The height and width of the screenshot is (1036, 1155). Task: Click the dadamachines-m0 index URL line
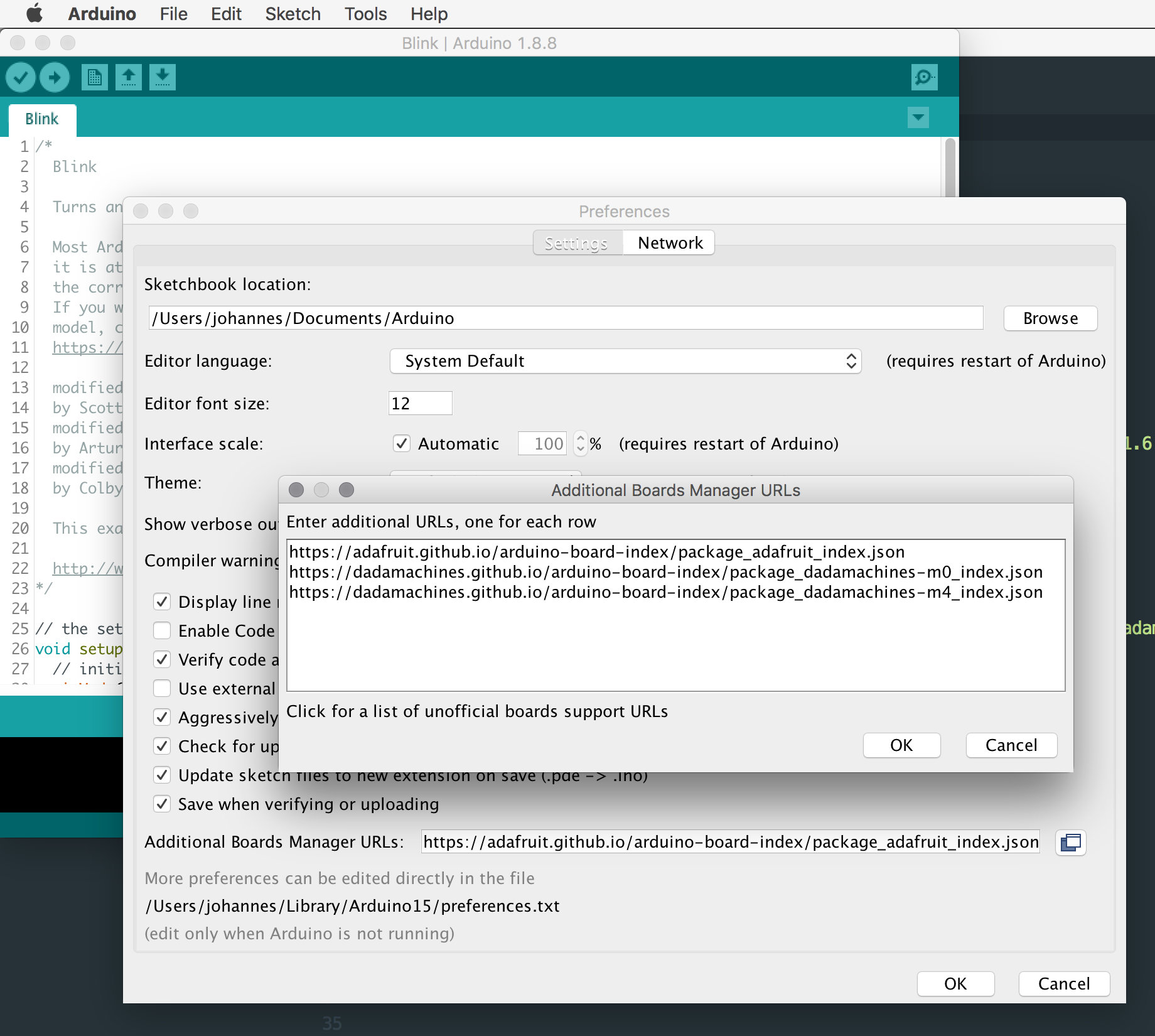coord(665,572)
